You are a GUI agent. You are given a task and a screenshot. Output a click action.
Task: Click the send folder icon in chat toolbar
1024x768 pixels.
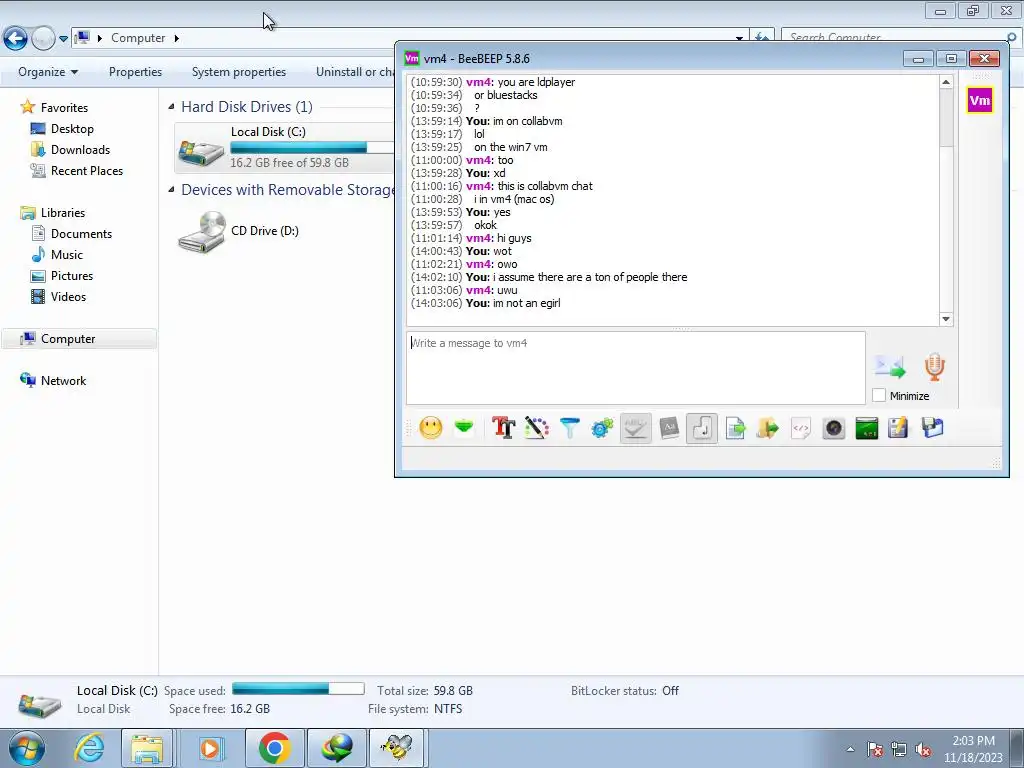click(768, 428)
